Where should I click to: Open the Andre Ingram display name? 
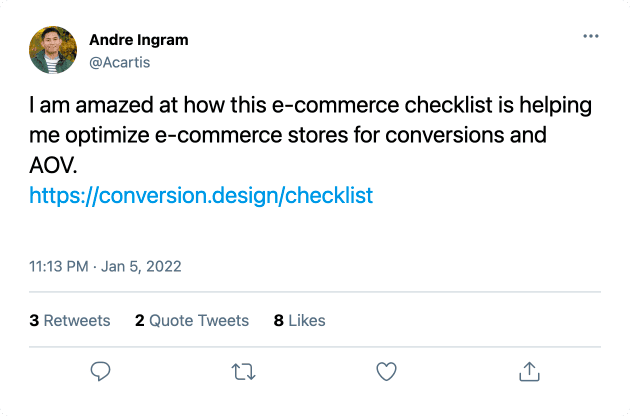pyautogui.click(x=139, y=40)
